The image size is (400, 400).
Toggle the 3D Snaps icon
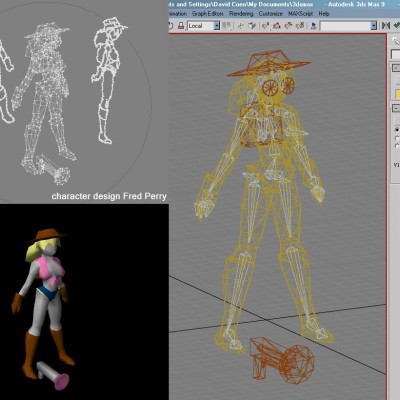[x=266, y=26]
